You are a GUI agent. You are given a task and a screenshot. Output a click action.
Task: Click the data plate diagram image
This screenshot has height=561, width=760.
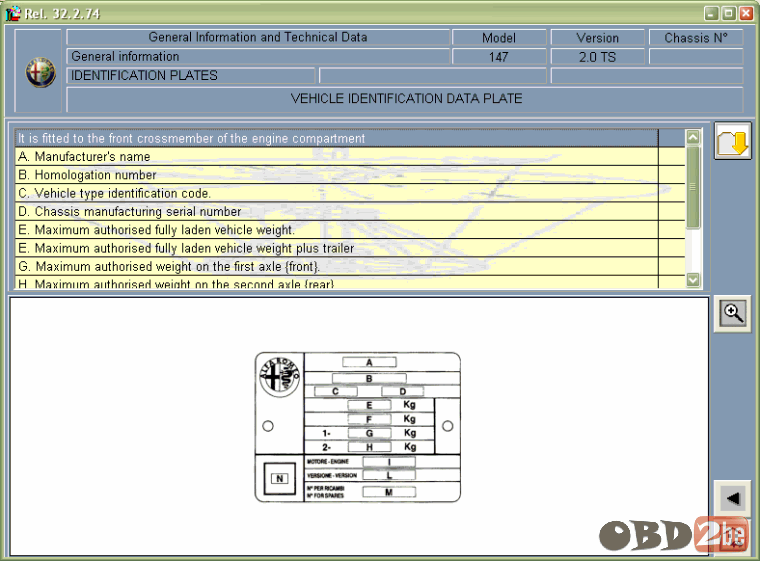tap(358, 427)
